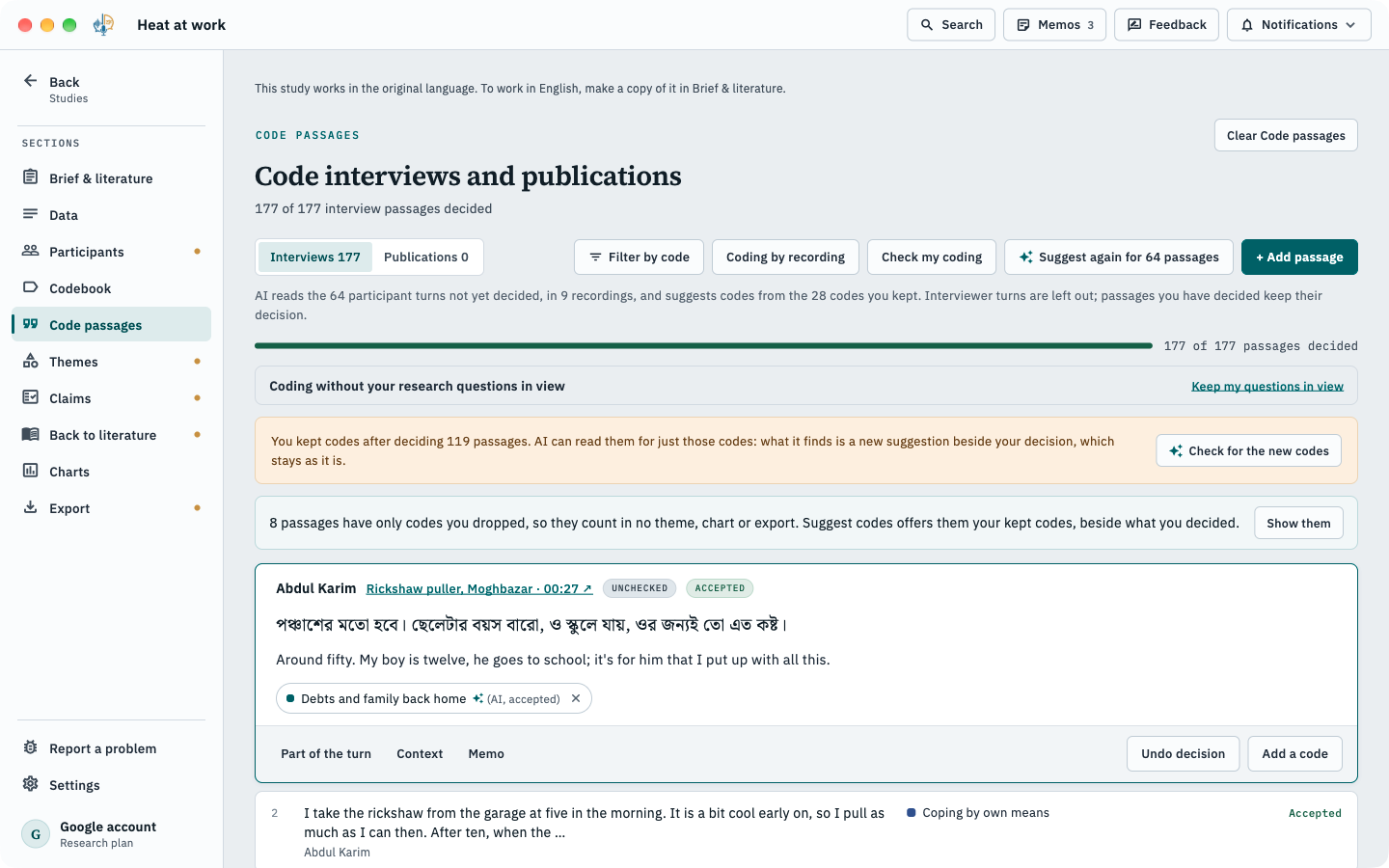Screen dimensions: 1389x868
Task: Open the Part of the turn tab
Action: click(326, 753)
